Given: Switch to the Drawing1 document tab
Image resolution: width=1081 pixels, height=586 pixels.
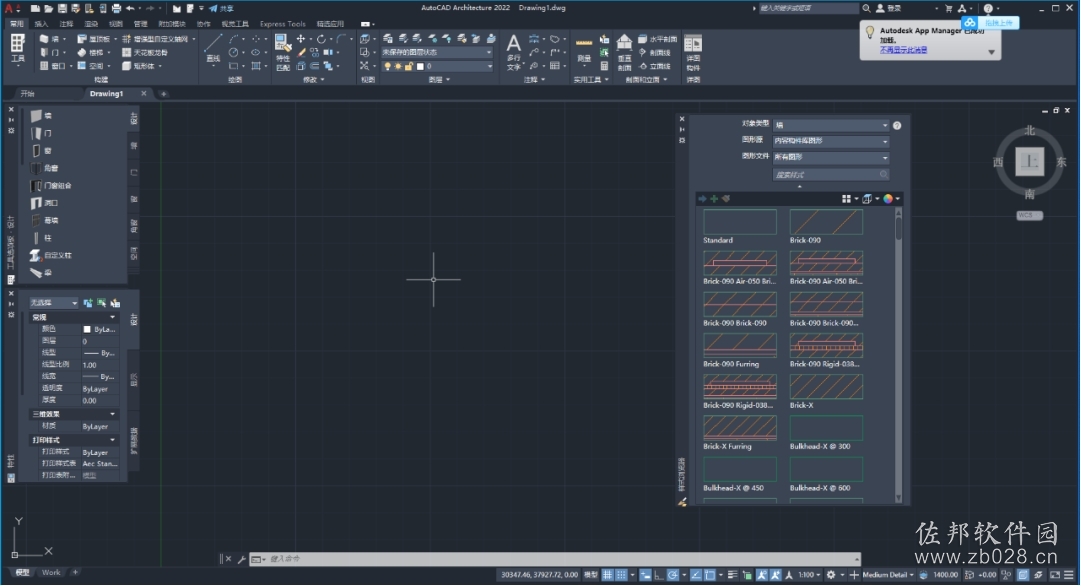Looking at the screenshot, I should 106,94.
